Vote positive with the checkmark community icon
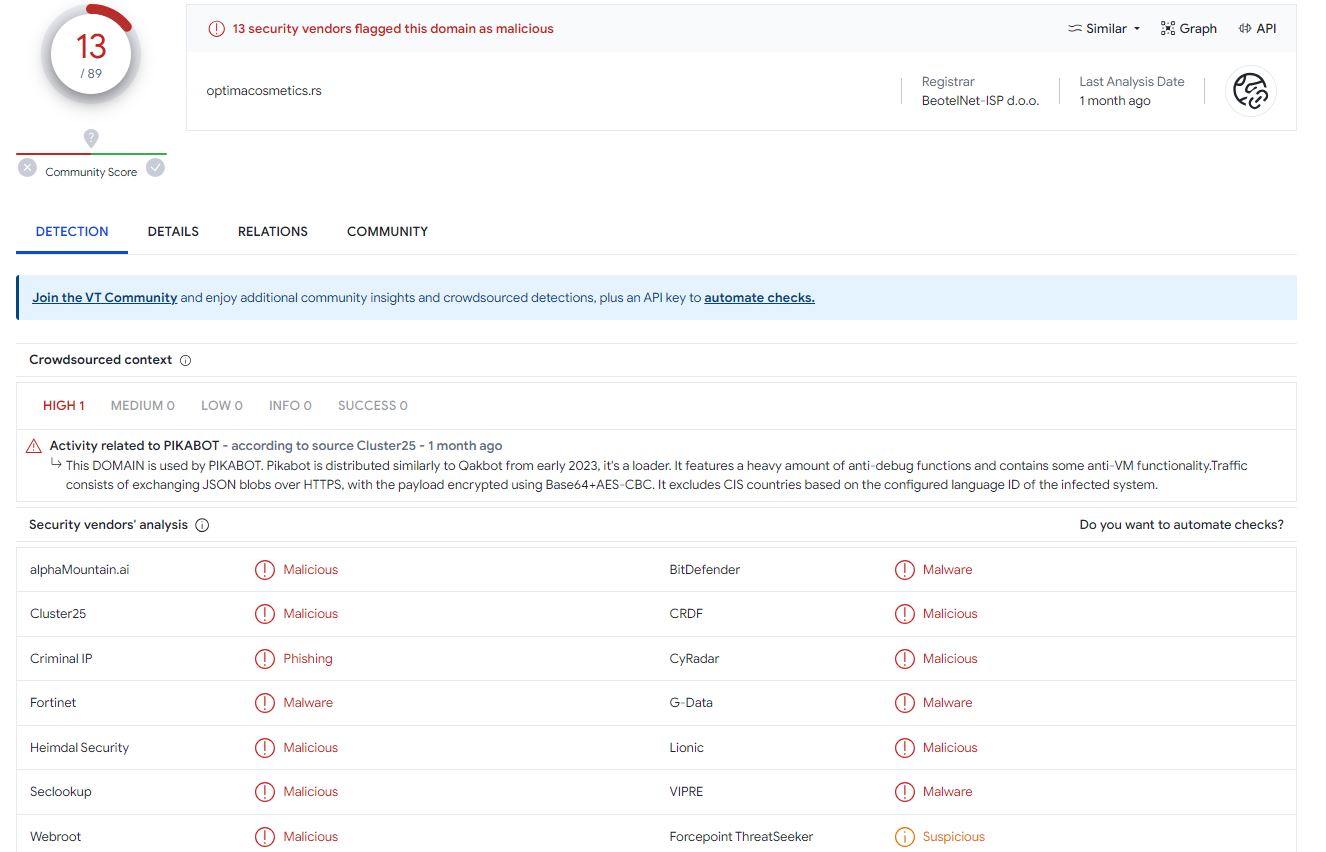1326x852 pixels. coord(155,168)
